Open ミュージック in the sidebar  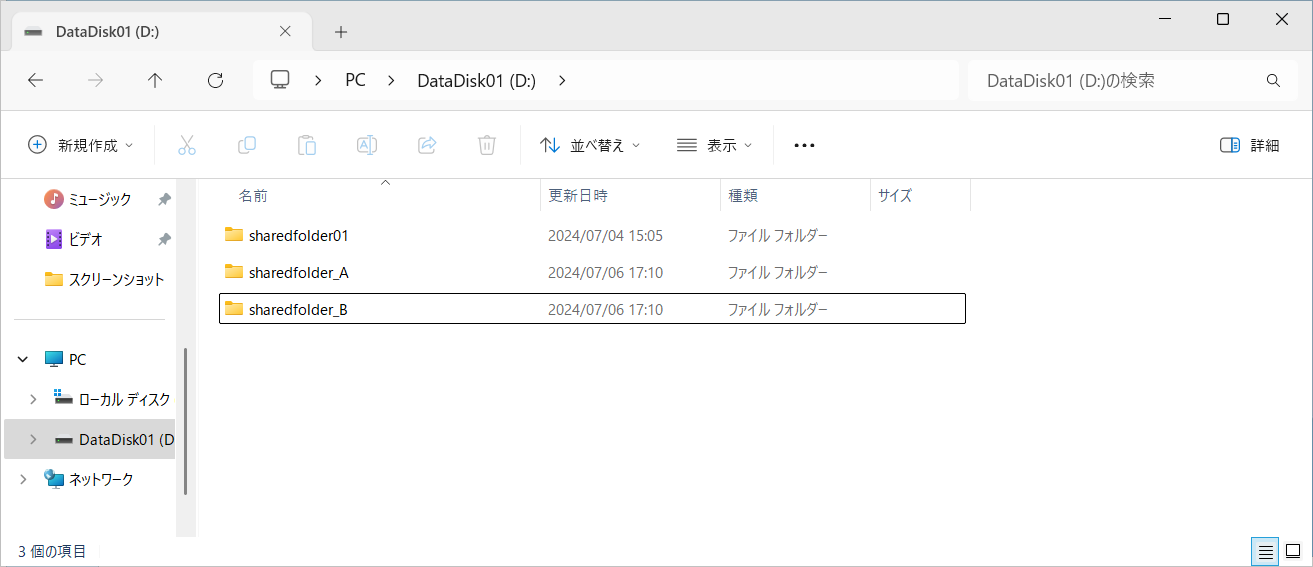99,199
